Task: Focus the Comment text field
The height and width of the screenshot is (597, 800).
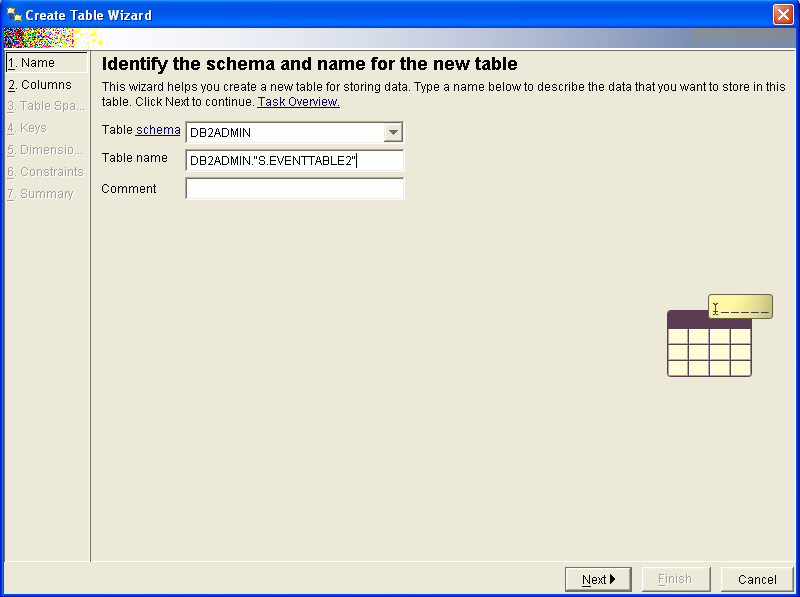Action: (x=294, y=189)
